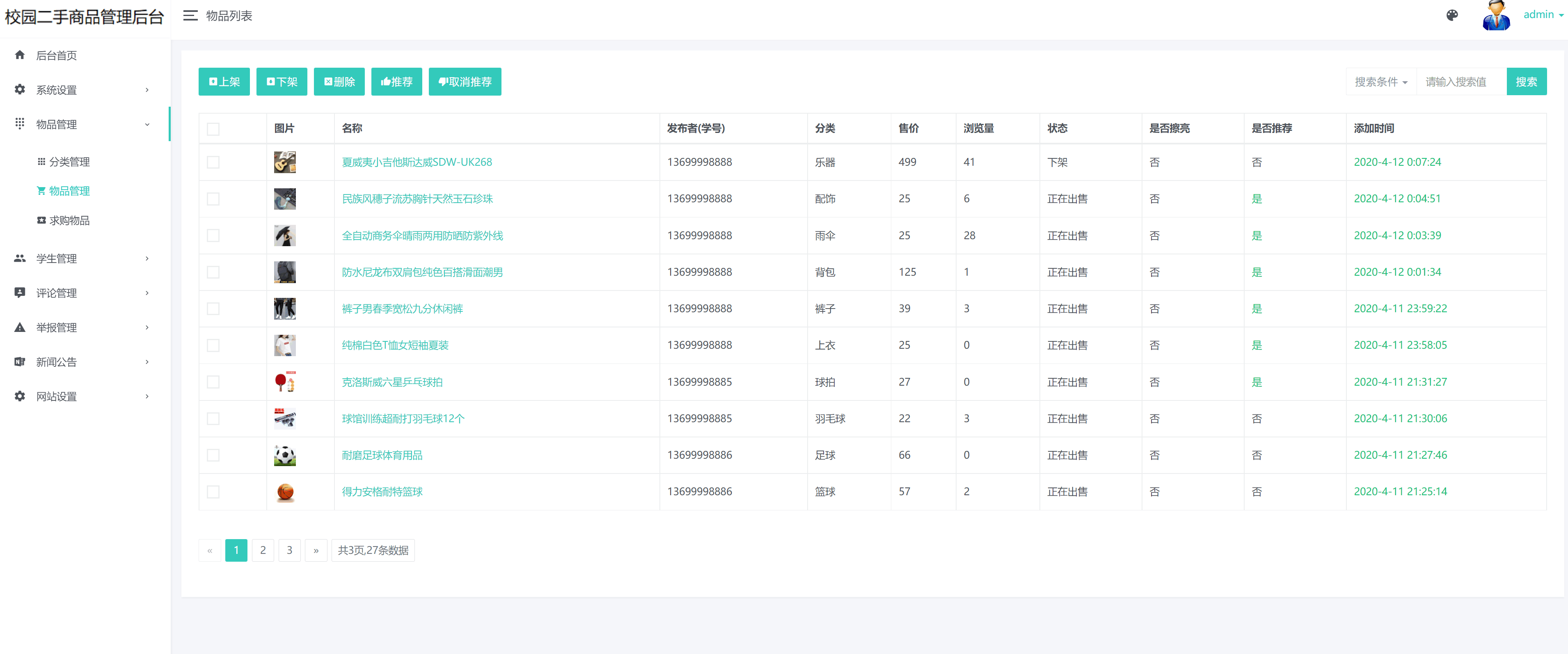1568x654 pixels.
Task: Open the ping-pong paddle thumbnail of 克洛斯威
Action: (x=285, y=382)
